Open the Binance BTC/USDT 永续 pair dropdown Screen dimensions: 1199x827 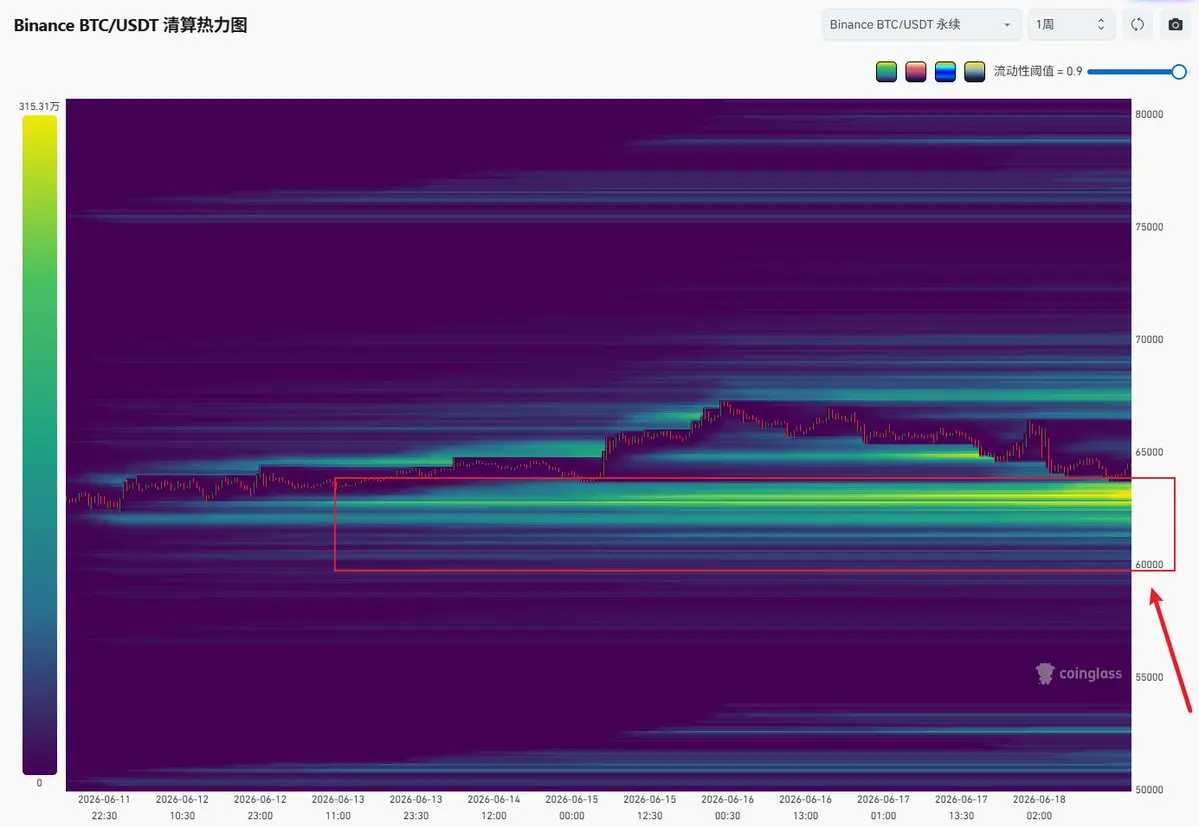point(921,24)
